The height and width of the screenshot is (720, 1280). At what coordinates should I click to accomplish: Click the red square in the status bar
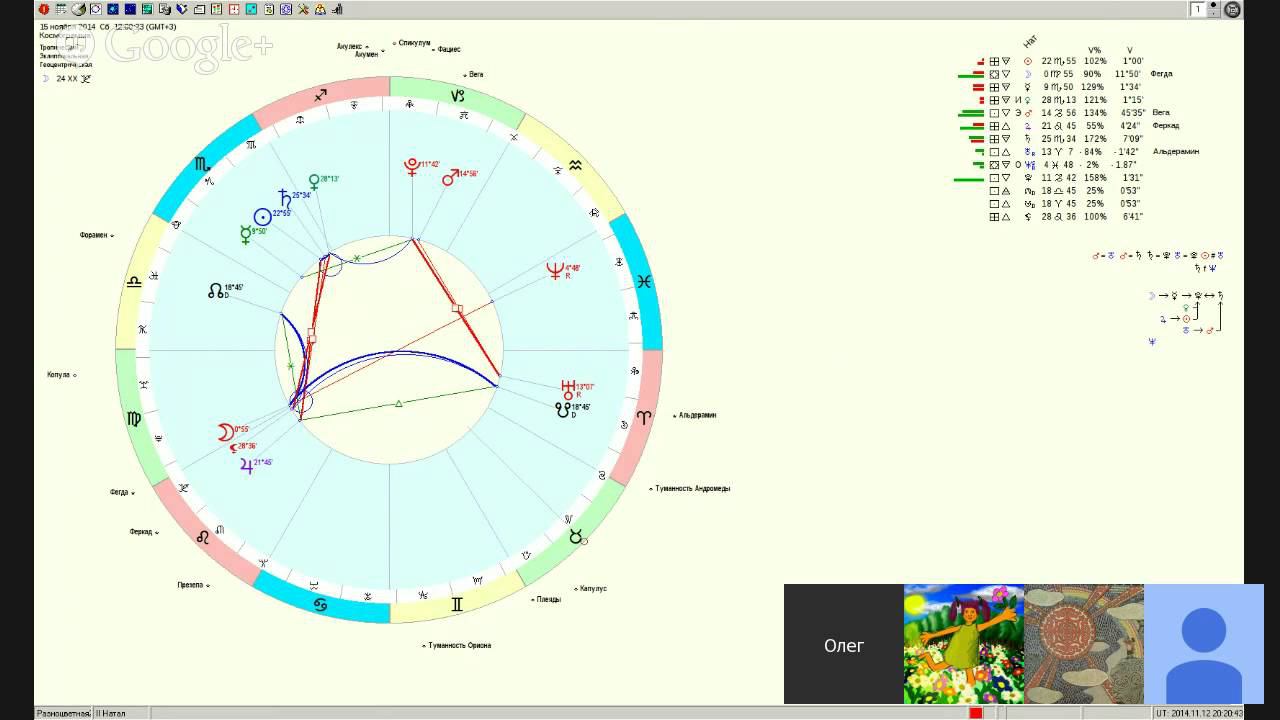pyautogui.click(x=976, y=713)
